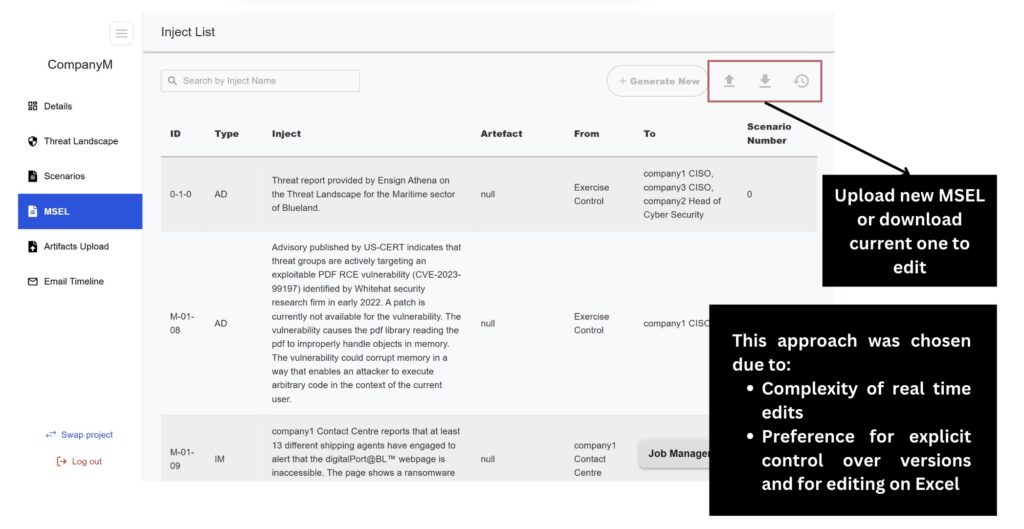Click the Scenario Number column header
The height and width of the screenshot is (529, 1024).
[x=768, y=133]
